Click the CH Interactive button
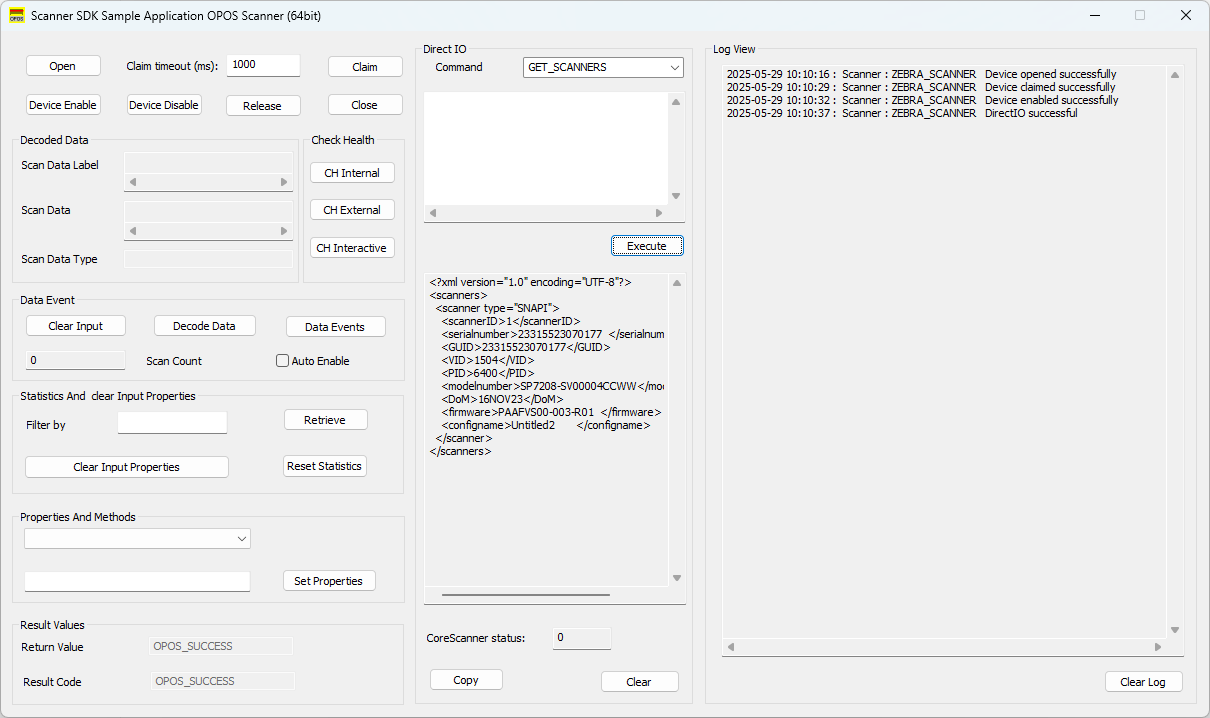Image resolution: width=1210 pixels, height=718 pixels. click(x=351, y=248)
